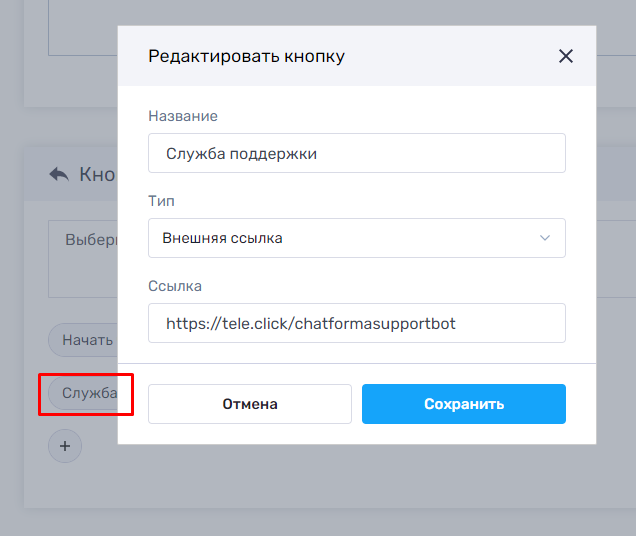Click the Ссылка field label
This screenshot has width=636, height=536.
pyautogui.click(x=175, y=286)
